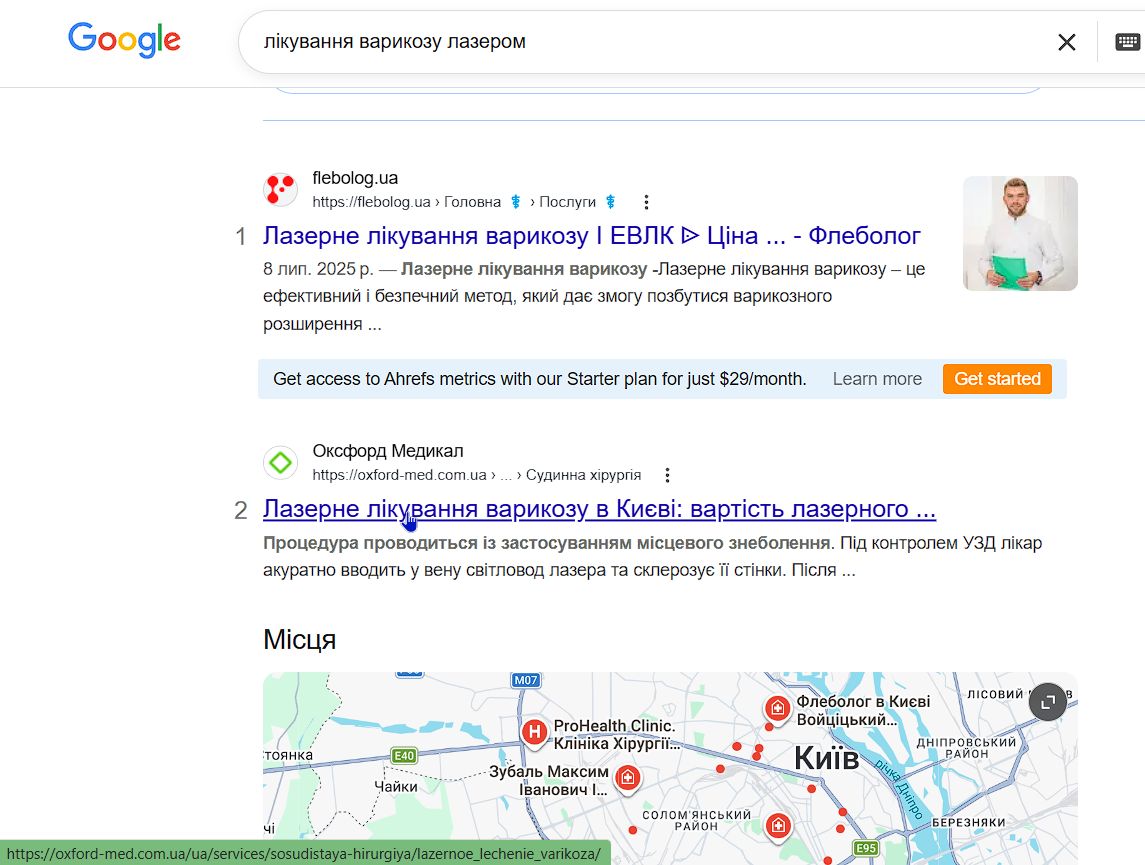Open Лазерне лікування варикозу в Києві link
The height and width of the screenshot is (865, 1145).
tap(600, 509)
